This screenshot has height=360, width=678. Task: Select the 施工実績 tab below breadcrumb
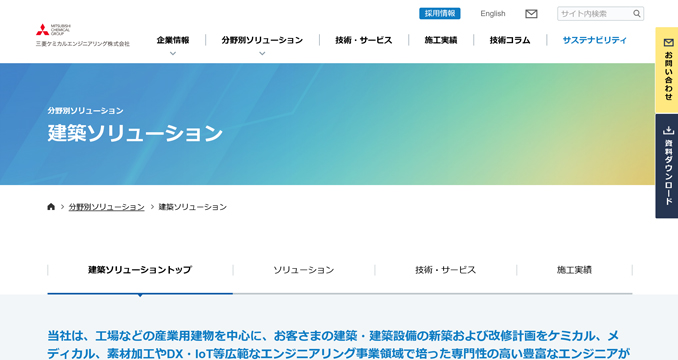click(574, 270)
